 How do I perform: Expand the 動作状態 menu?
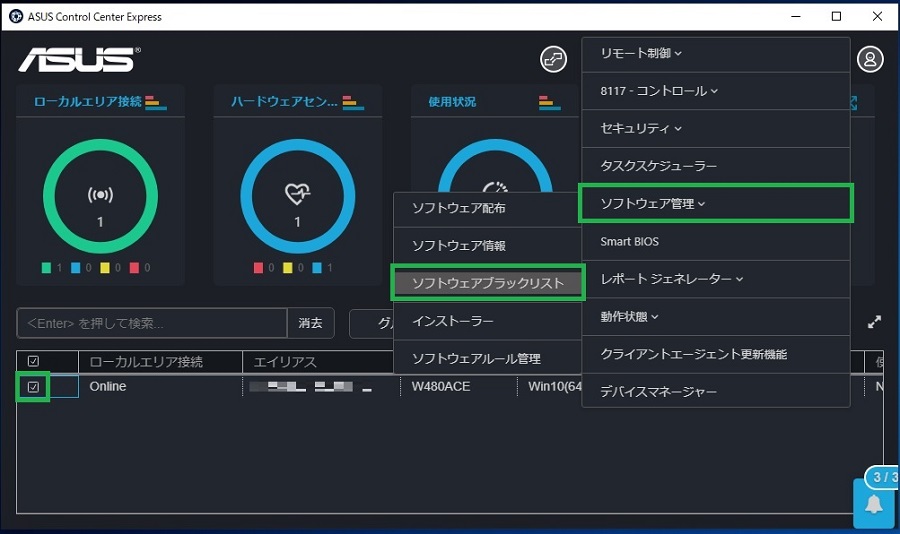[x=716, y=316]
